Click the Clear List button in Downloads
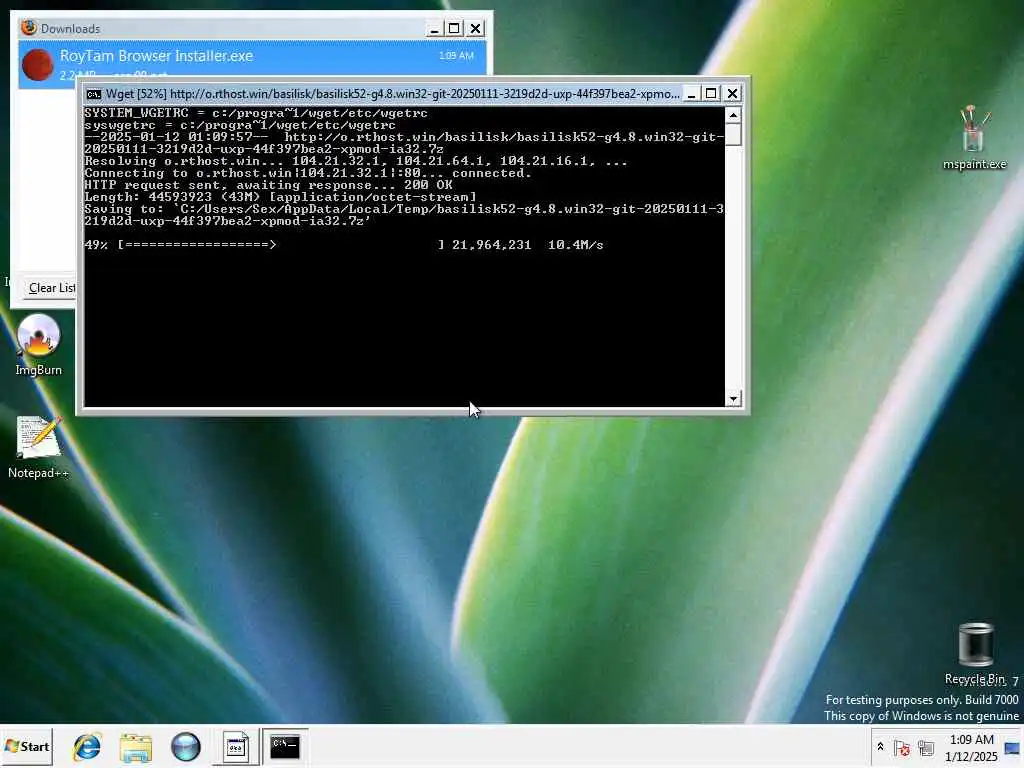This screenshot has height=768, width=1024. (x=51, y=288)
